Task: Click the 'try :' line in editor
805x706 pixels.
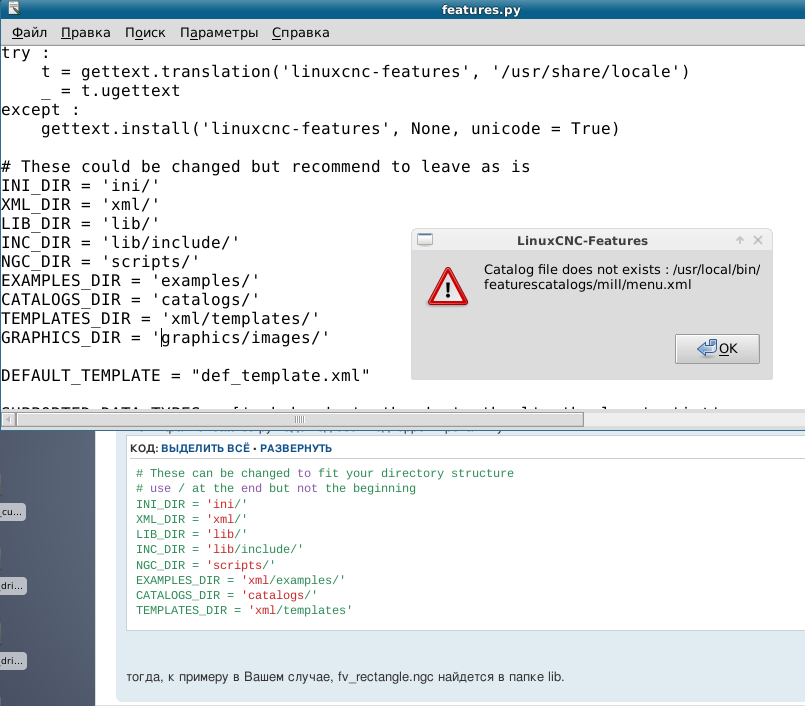Action: [26, 53]
